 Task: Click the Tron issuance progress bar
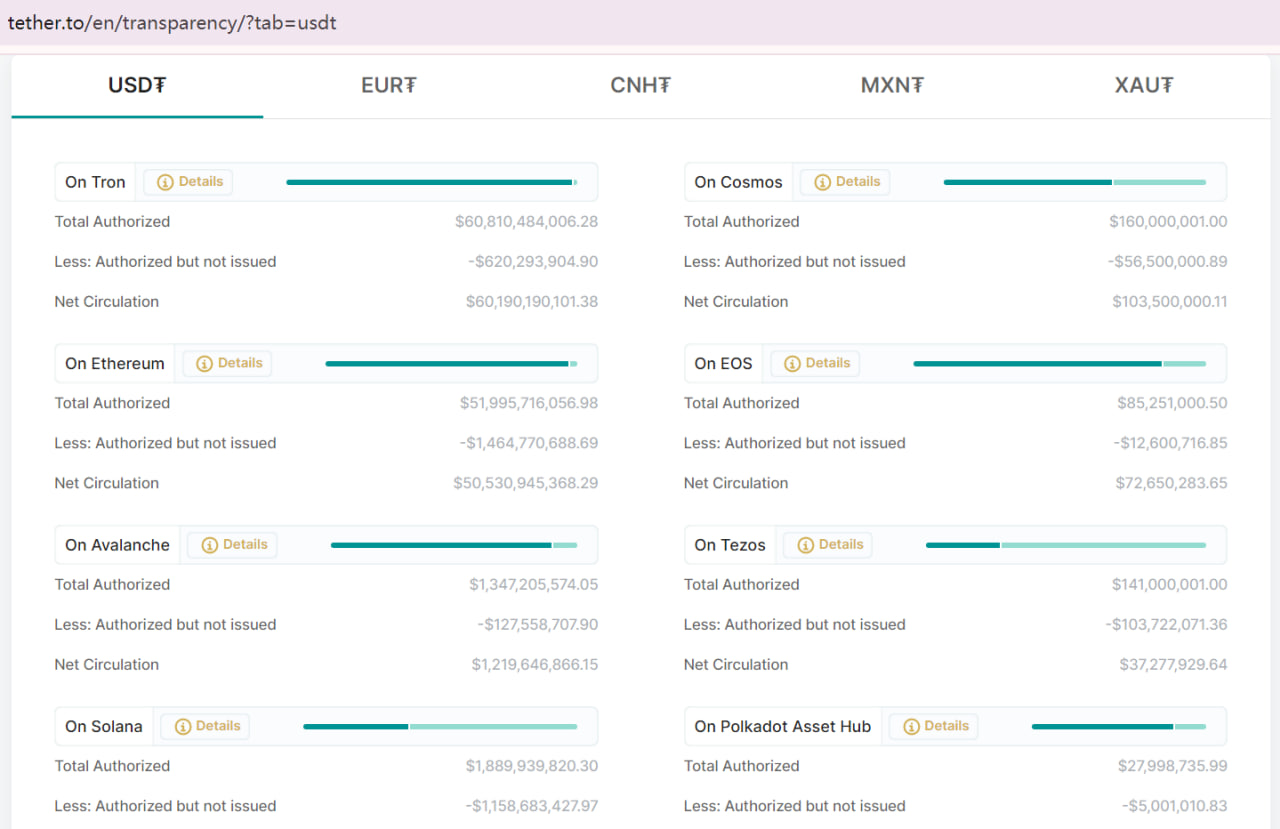tap(432, 182)
